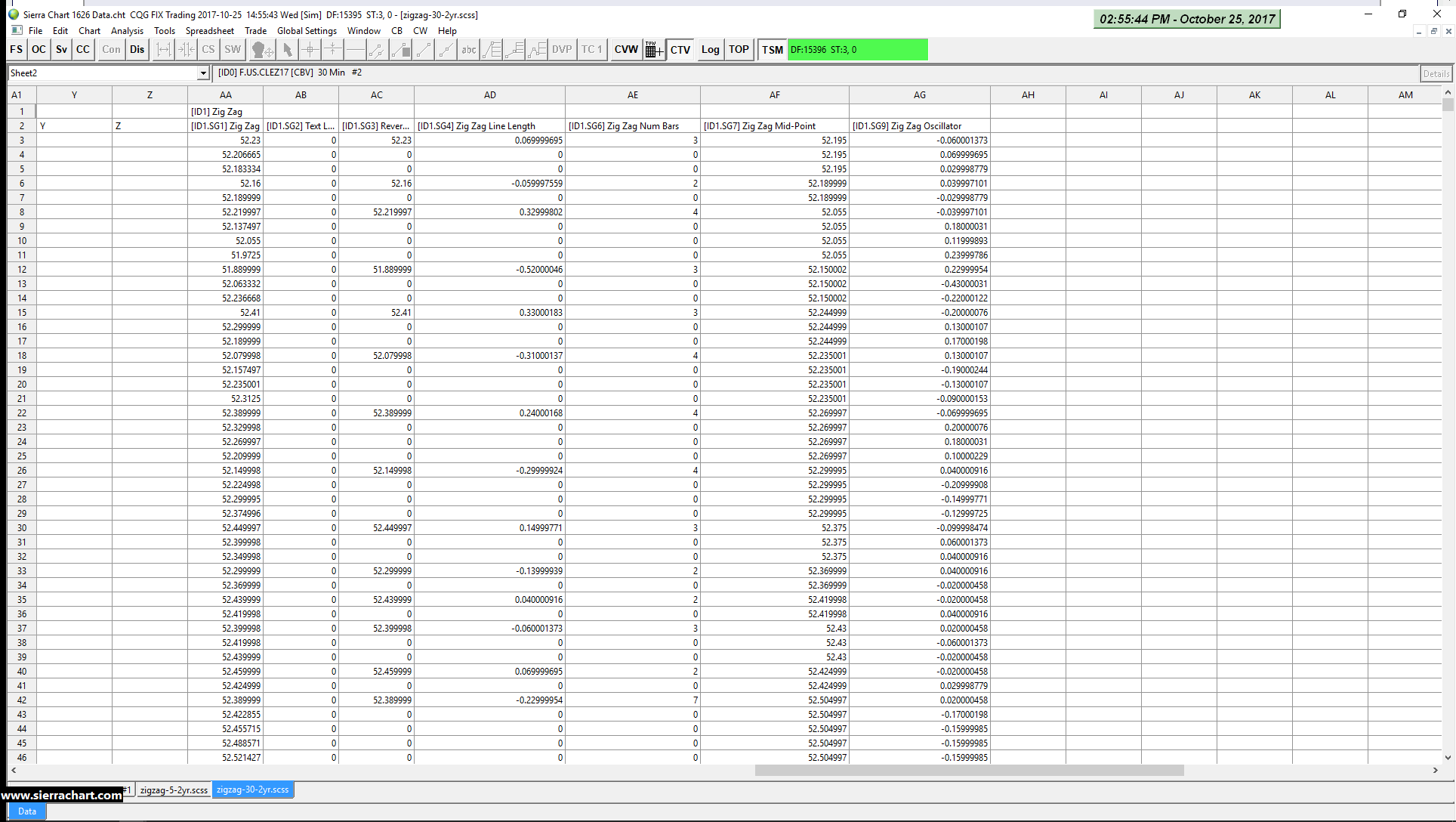Toggle the TSM button

tap(772, 50)
